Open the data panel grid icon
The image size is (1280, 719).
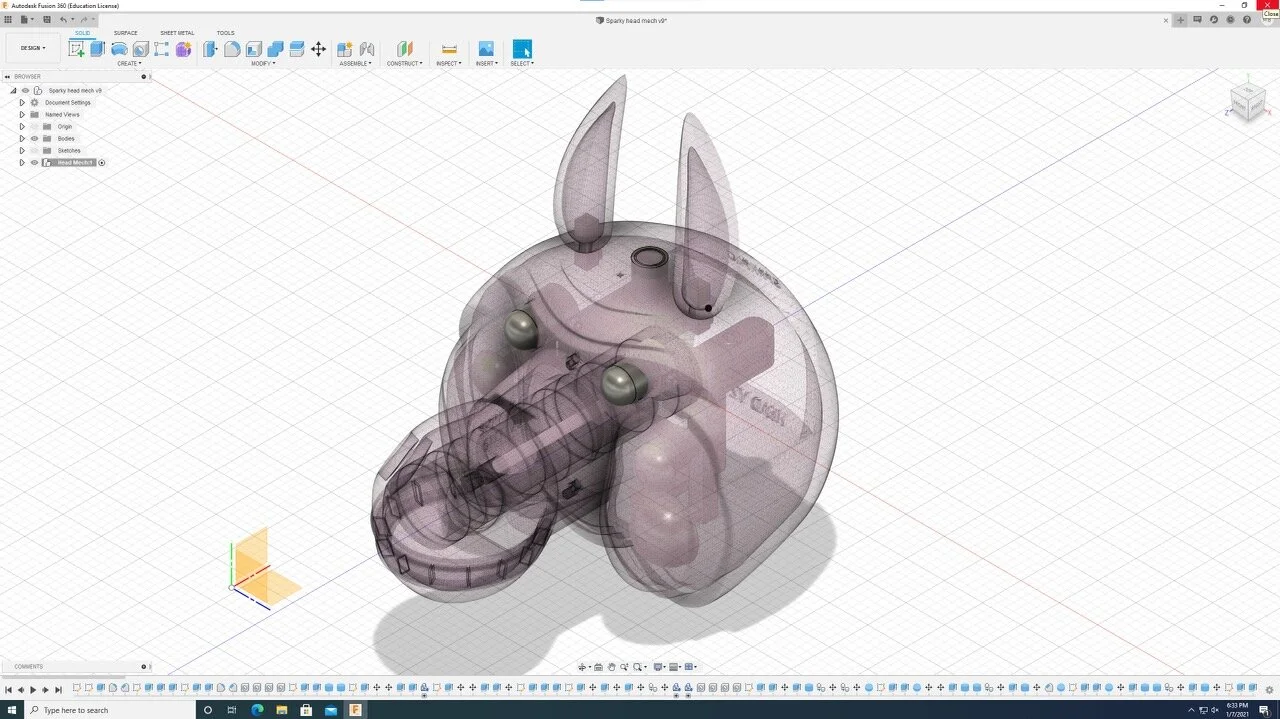pos(8,19)
